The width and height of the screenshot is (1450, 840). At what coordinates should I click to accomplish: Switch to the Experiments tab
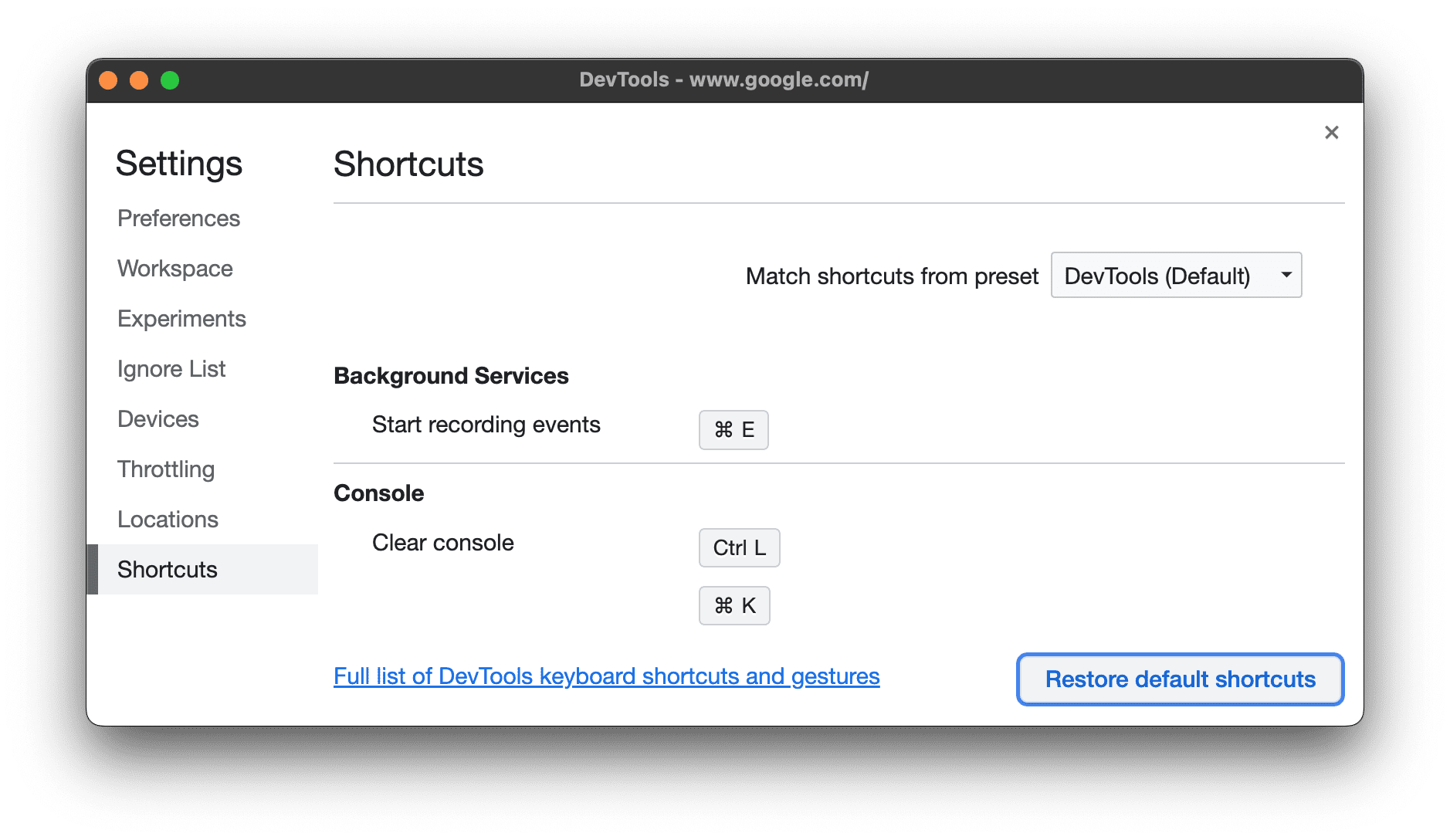pyautogui.click(x=181, y=318)
